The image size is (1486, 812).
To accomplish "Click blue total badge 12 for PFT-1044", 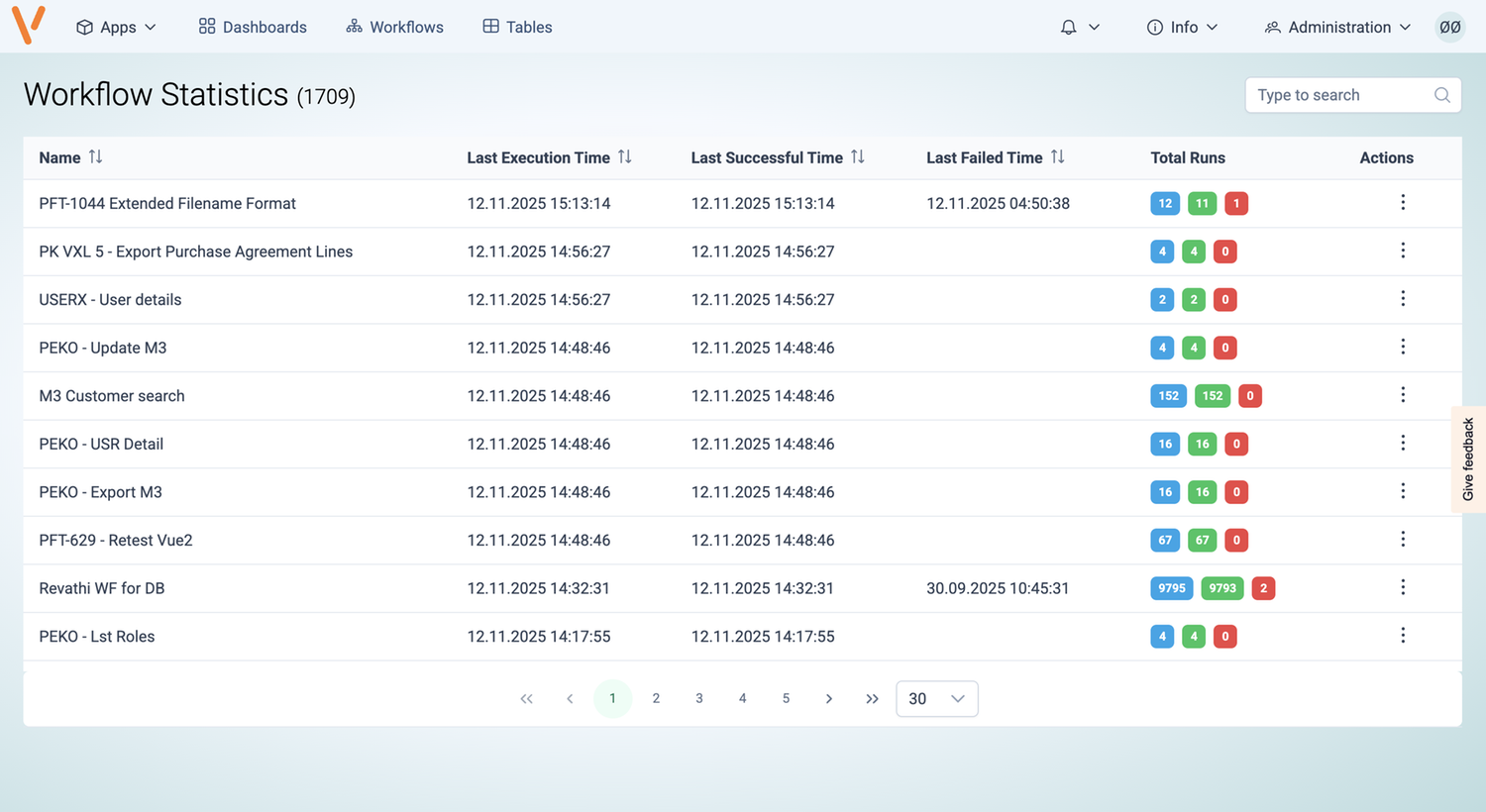I will point(1165,204).
